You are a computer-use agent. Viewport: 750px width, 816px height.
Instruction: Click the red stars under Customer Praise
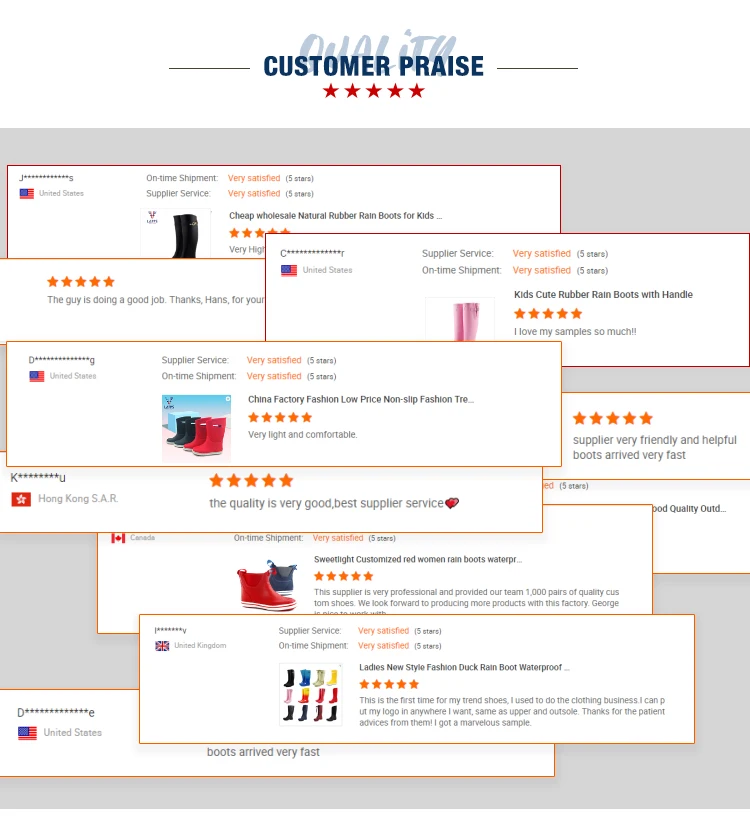click(374, 91)
